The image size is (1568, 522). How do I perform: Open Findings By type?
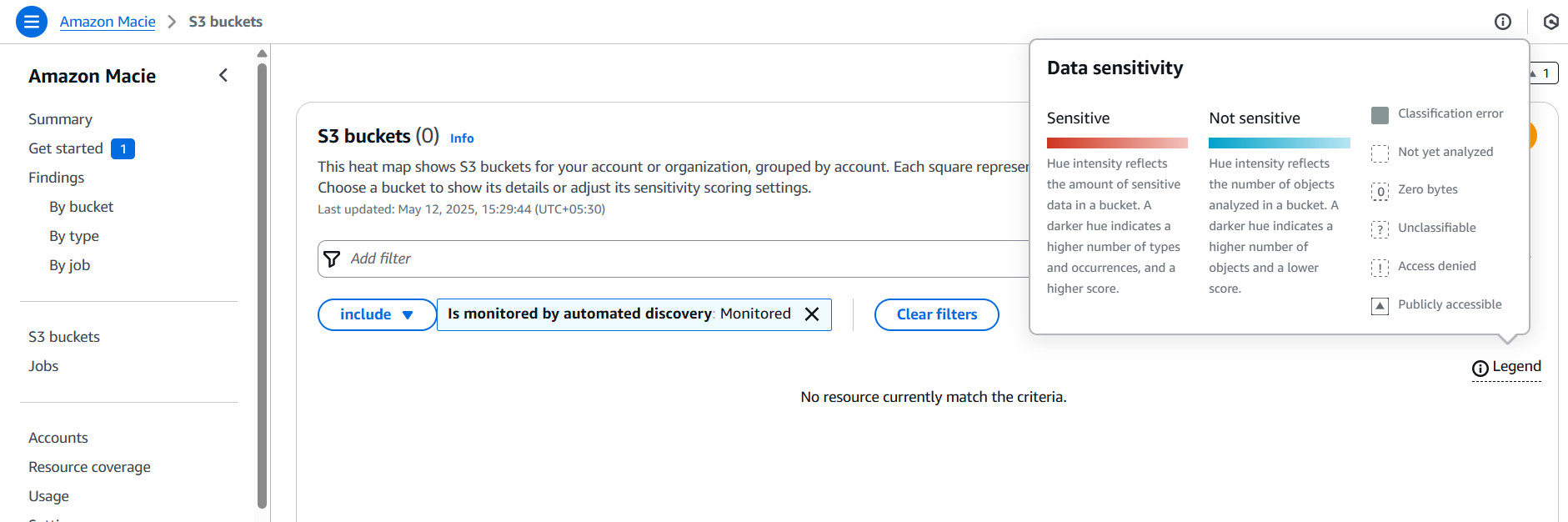(73, 236)
